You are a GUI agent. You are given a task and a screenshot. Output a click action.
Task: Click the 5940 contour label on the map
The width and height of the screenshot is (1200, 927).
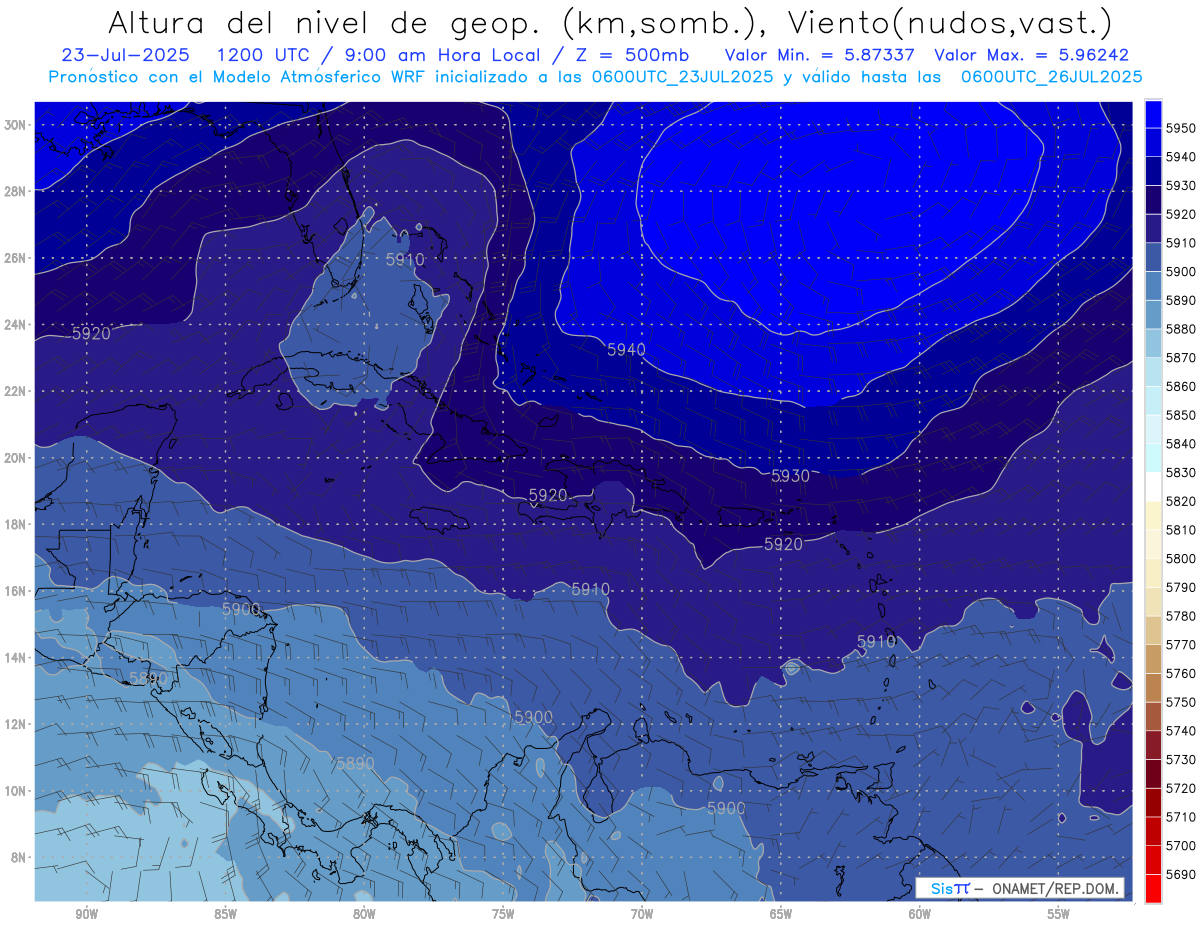tap(627, 349)
